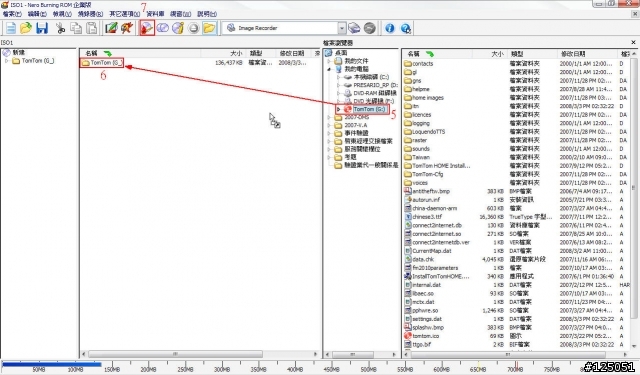Click the Copy toolbar icon
The image size is (640, 375).
tap(76, 28)
